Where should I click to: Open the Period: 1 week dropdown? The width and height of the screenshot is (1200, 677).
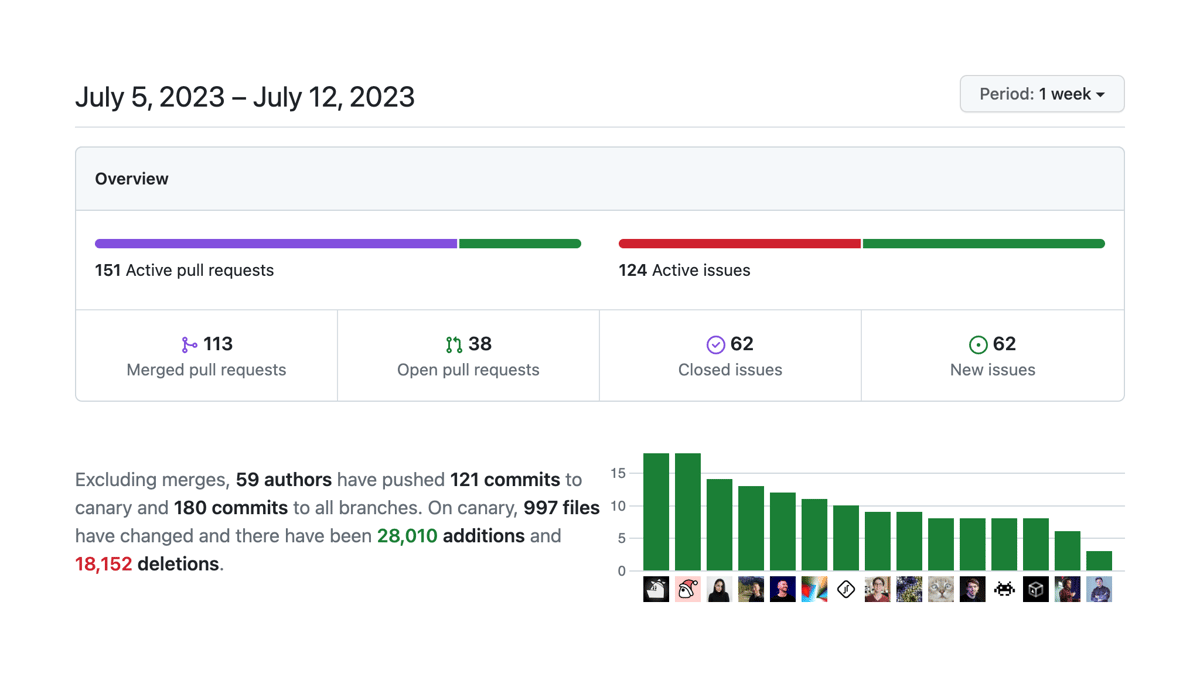click(x=1041, y=93)
